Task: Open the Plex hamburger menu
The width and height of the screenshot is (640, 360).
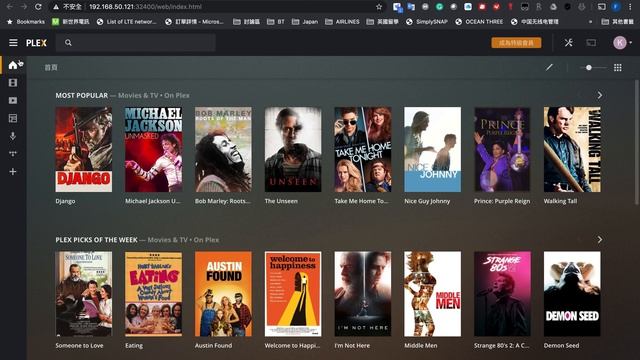Action: coord(13,42)
